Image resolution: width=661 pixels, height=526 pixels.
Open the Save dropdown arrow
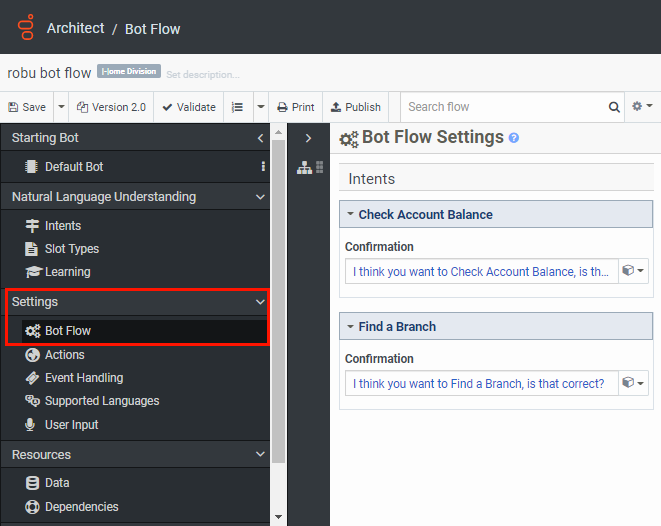click(x=61, y=107)
